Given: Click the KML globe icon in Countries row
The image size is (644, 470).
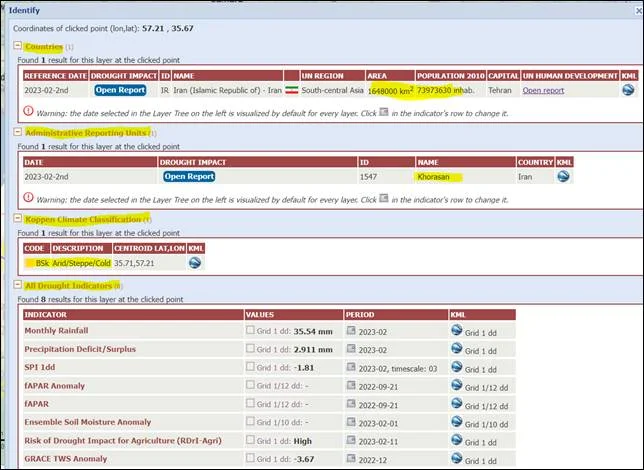Looking at the screenshot, I should [x=627, y=90].
